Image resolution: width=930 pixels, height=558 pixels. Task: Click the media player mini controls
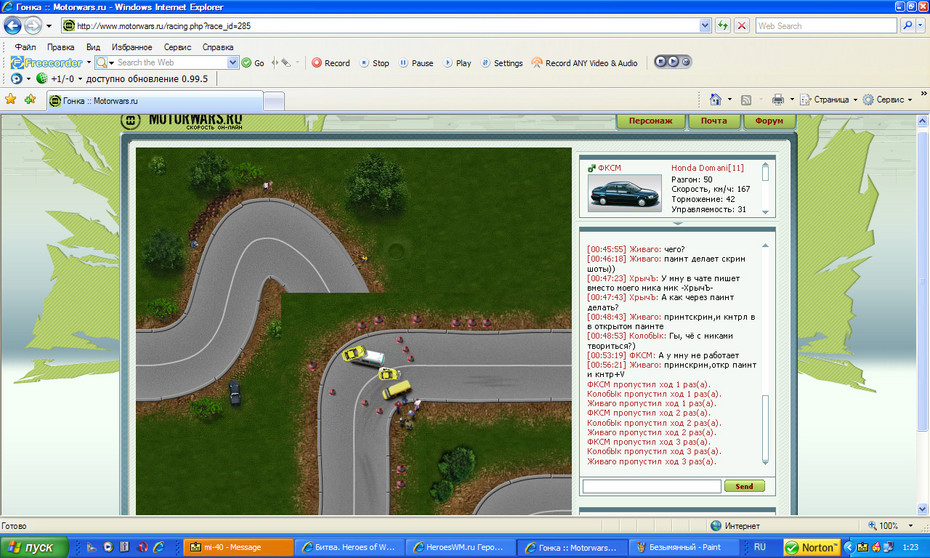tap(673, 62)
